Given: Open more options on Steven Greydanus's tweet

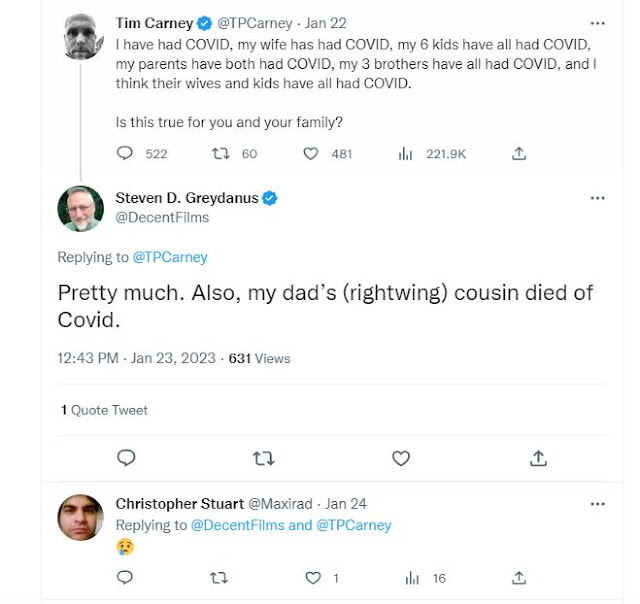Looking at the screenshot, I should pyautogui.click(x=597, y=198).
